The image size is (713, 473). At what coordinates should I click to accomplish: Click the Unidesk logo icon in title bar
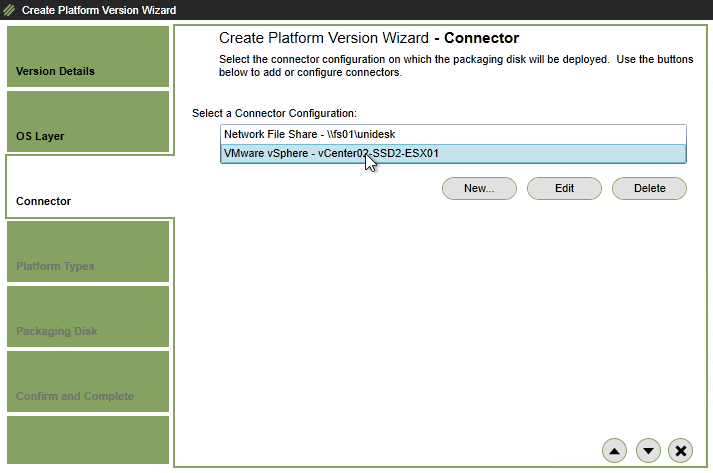point(9,10)
